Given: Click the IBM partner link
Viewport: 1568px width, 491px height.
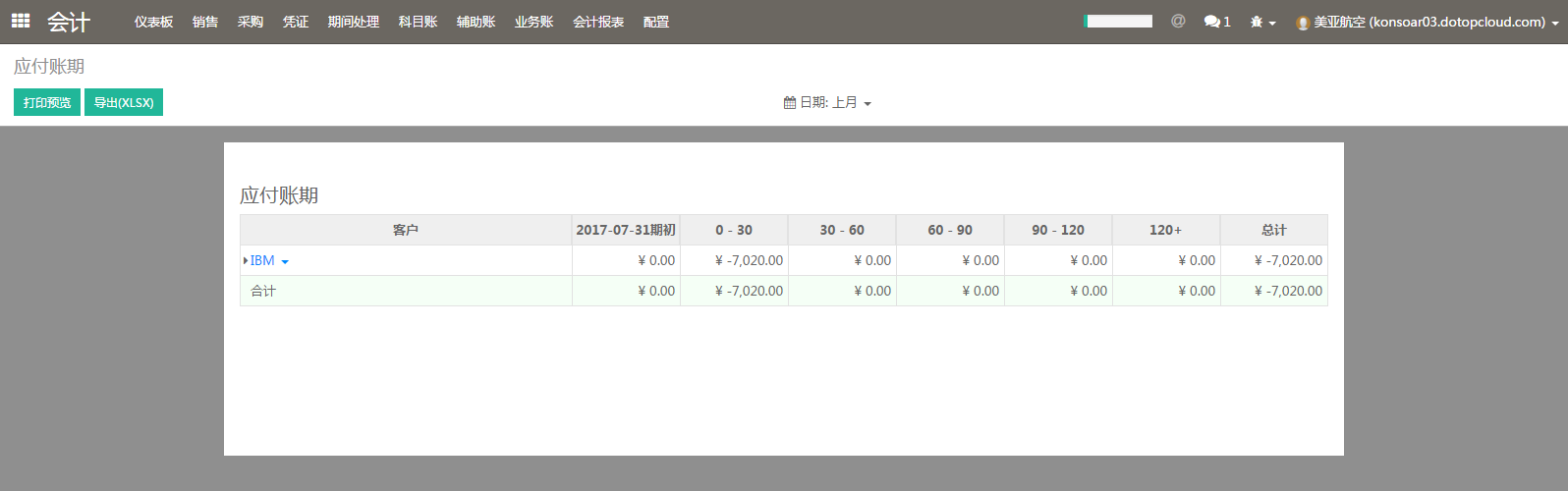Looking at the screenshot, I should 262,260.
